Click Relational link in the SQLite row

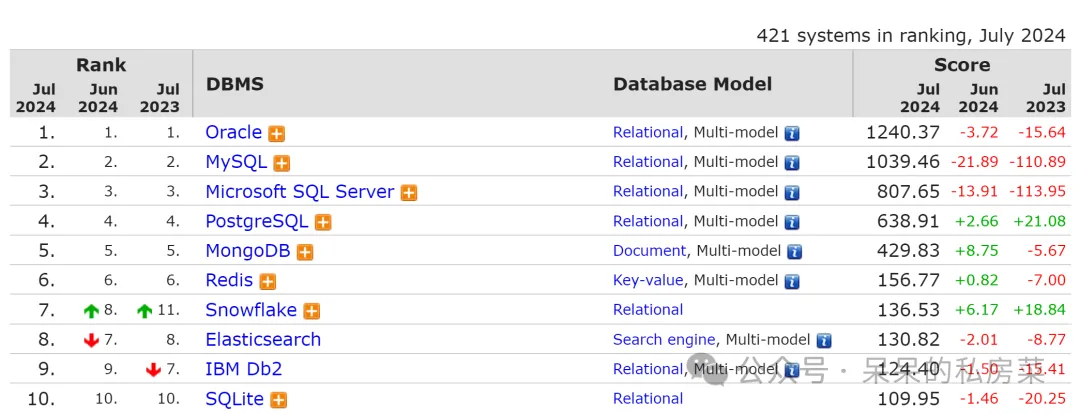pos(648,399)
